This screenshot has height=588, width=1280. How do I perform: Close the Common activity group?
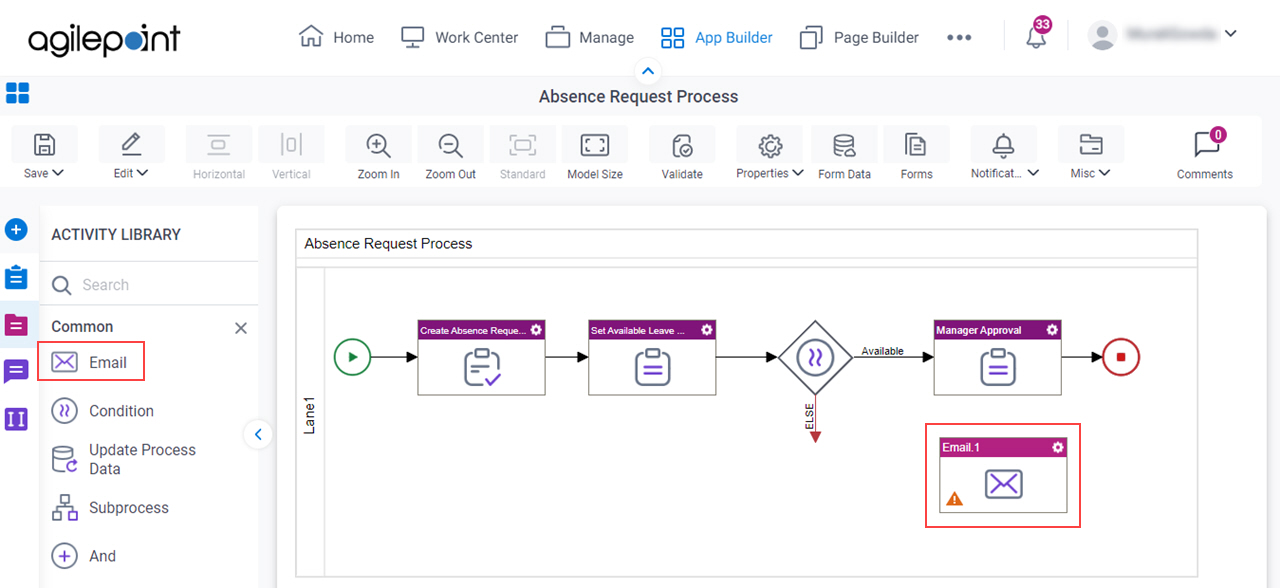click(x=241, y=328)
